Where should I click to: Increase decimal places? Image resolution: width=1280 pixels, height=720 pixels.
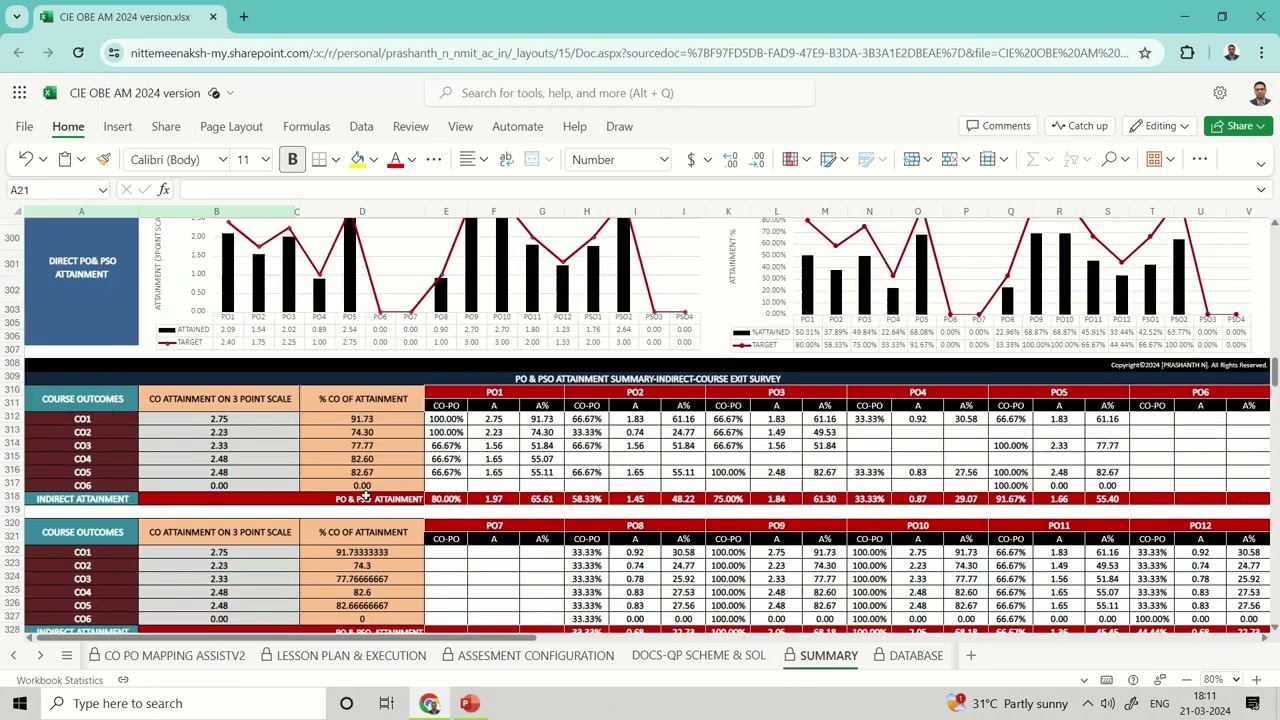pos(730,159)
